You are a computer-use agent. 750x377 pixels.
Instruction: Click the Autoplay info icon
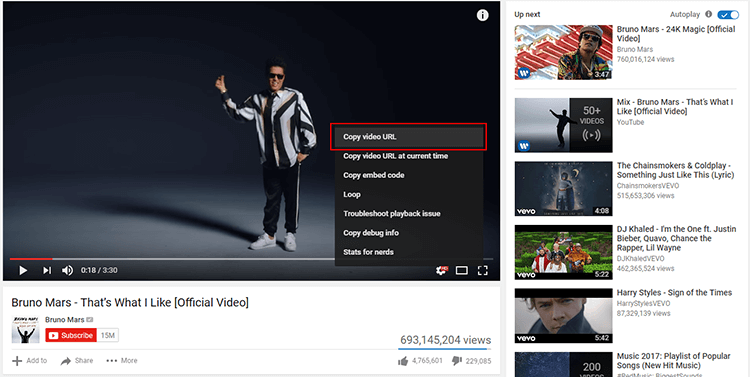point(708,14)
